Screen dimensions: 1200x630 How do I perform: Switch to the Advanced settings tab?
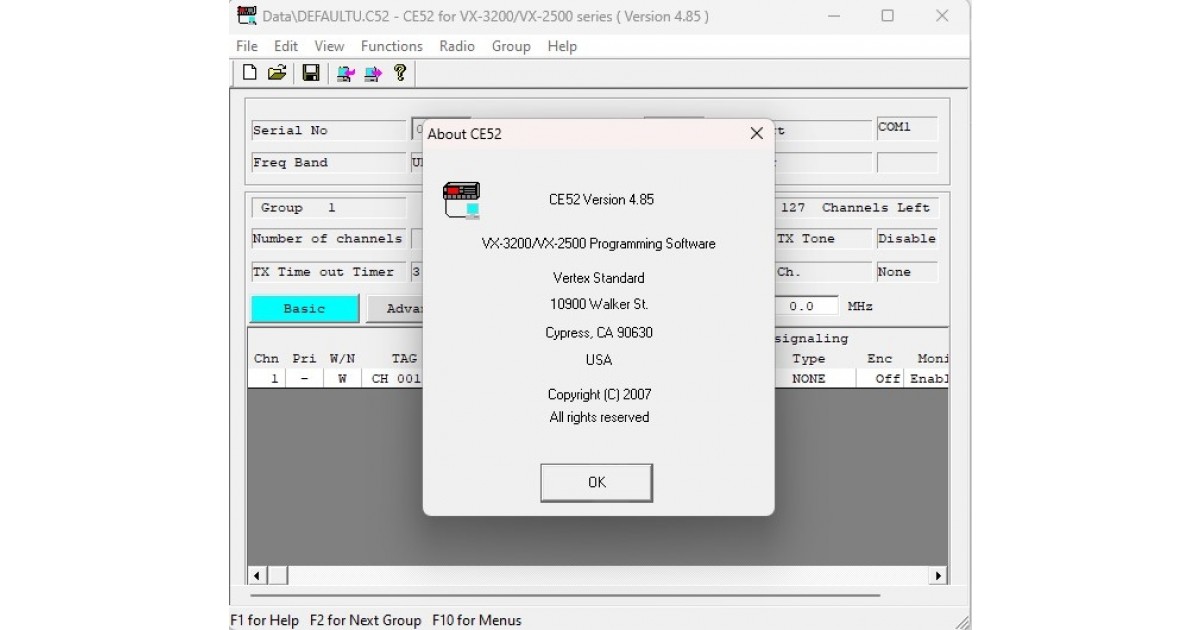402,309
